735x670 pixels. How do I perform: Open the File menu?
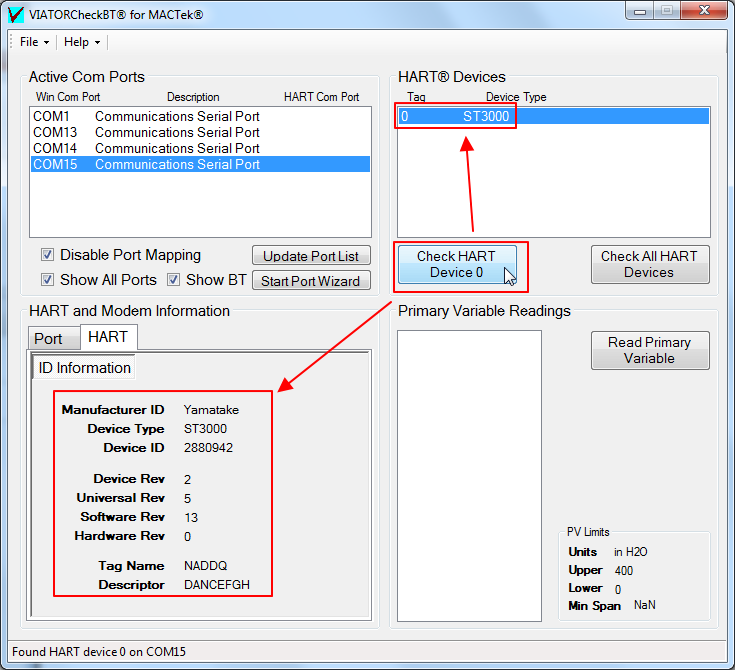click(34, 42)
